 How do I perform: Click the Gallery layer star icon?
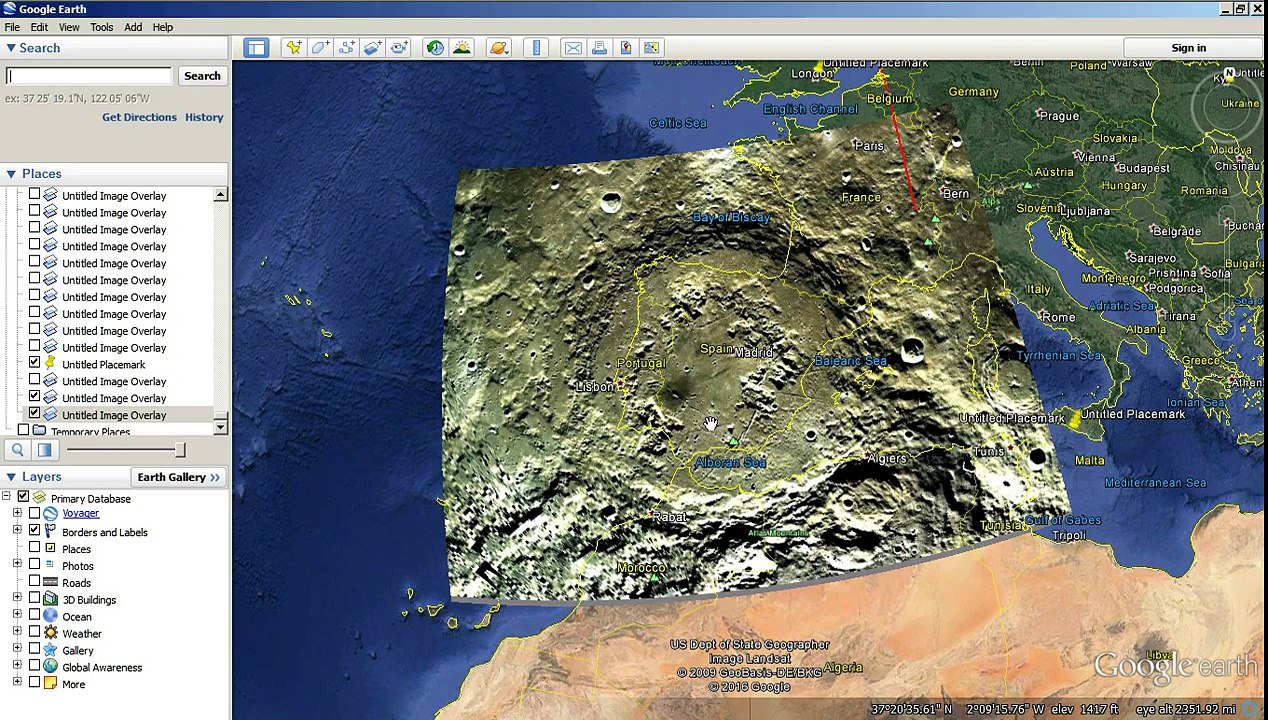[50, 651]
